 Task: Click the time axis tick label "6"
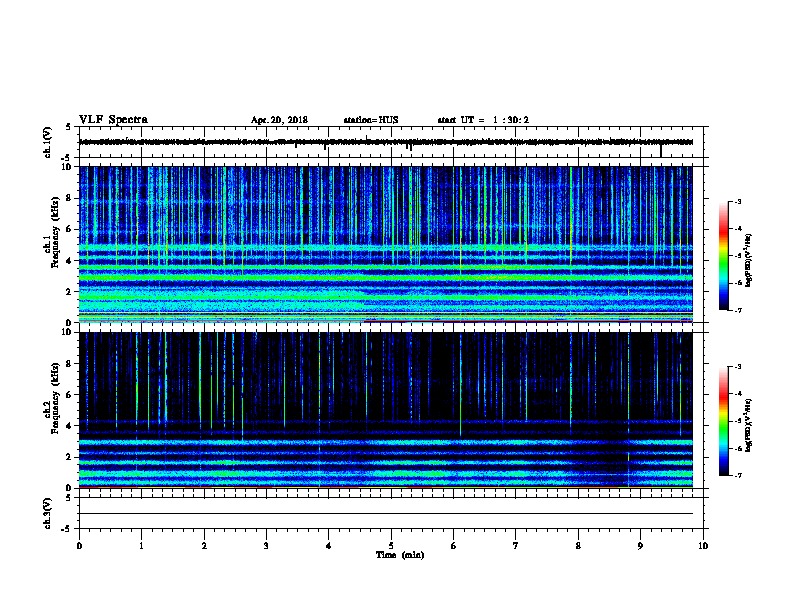pyautogui.click(x=453, y=546)
